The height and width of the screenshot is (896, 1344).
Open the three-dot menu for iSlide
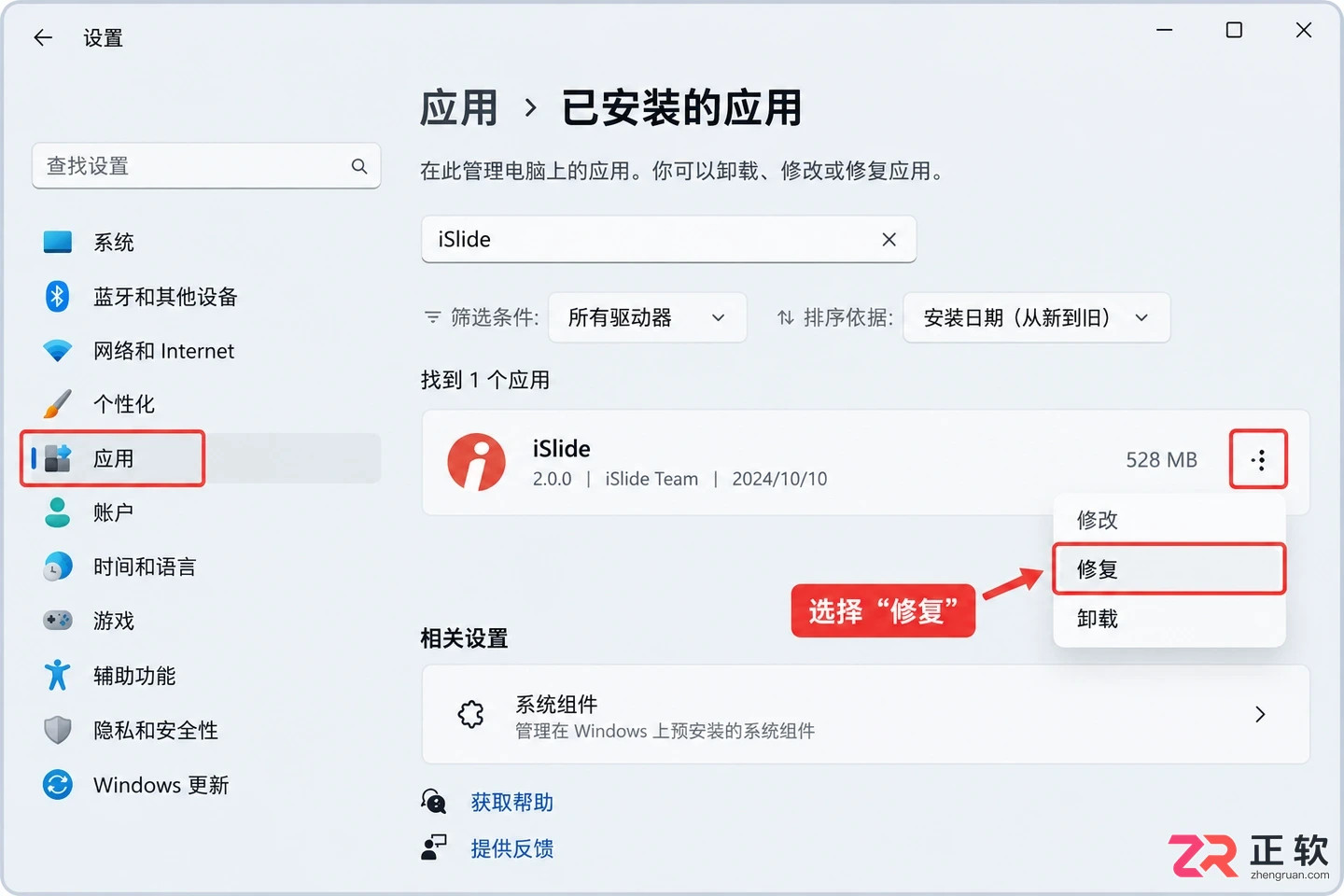pos(1259,459)
